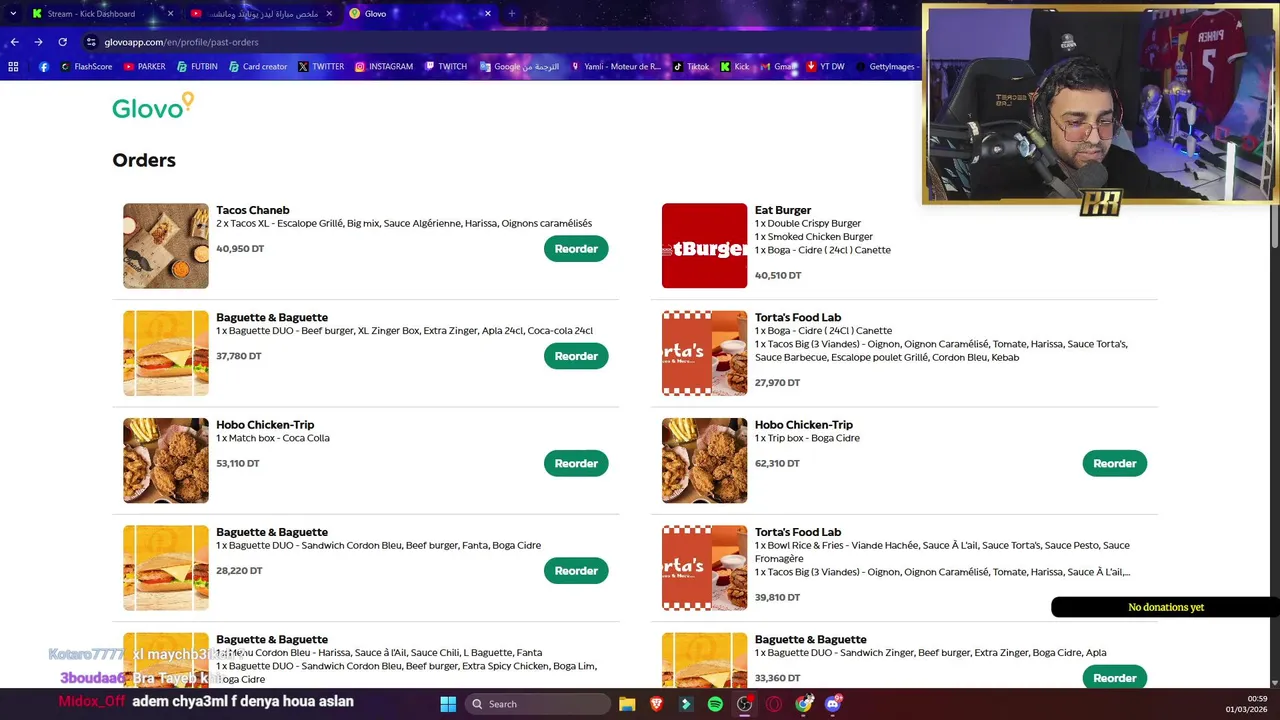1280x720 pixels.
Task: Open the browser apps grid
Action: tap(13, 67)
